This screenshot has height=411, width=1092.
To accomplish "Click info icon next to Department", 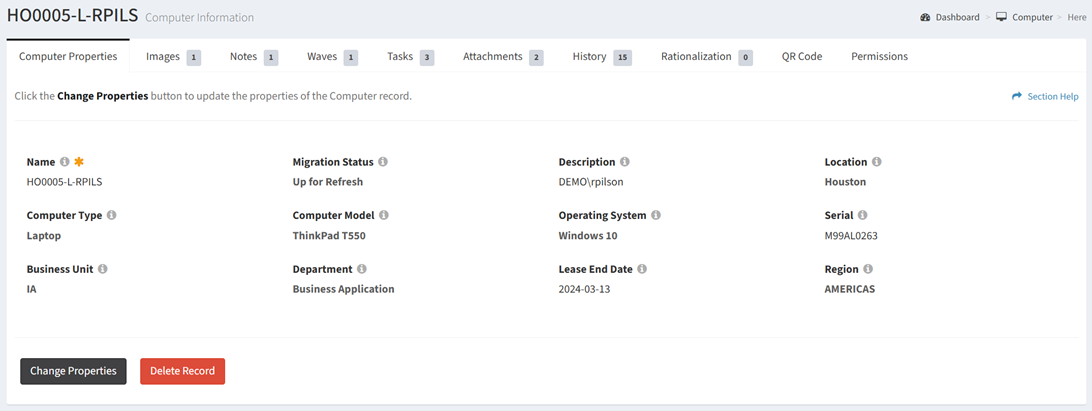I will point(362,269).
